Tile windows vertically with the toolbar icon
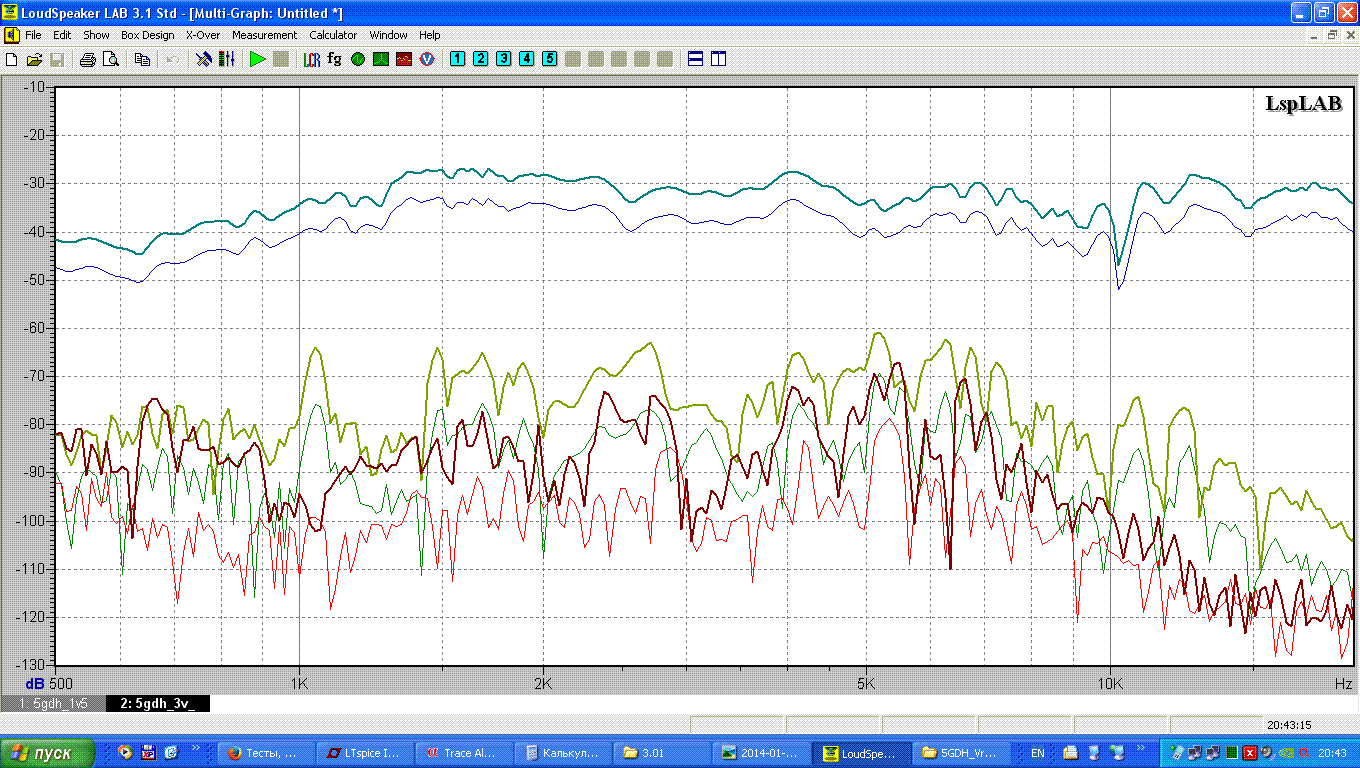This screenshot has height=768, width=1360. tap(718, 60)
